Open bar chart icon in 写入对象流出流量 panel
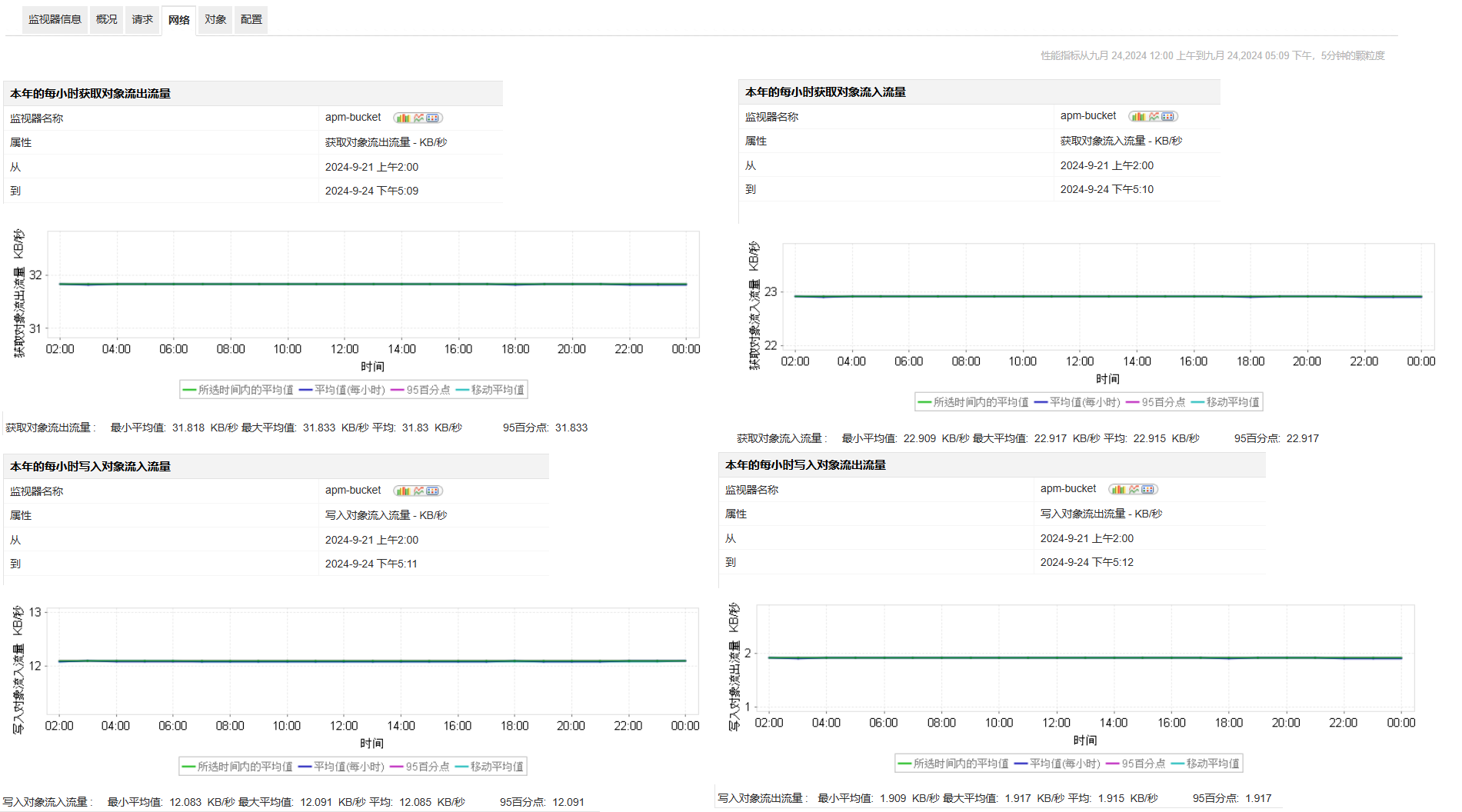1462x812 pixels. point(1118,489)
